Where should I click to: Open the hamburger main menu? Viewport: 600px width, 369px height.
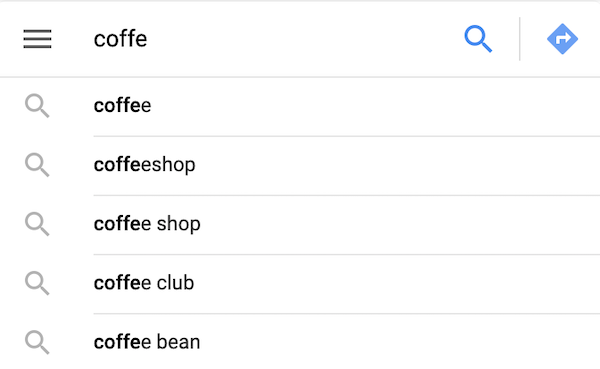(x=37, y=39)
